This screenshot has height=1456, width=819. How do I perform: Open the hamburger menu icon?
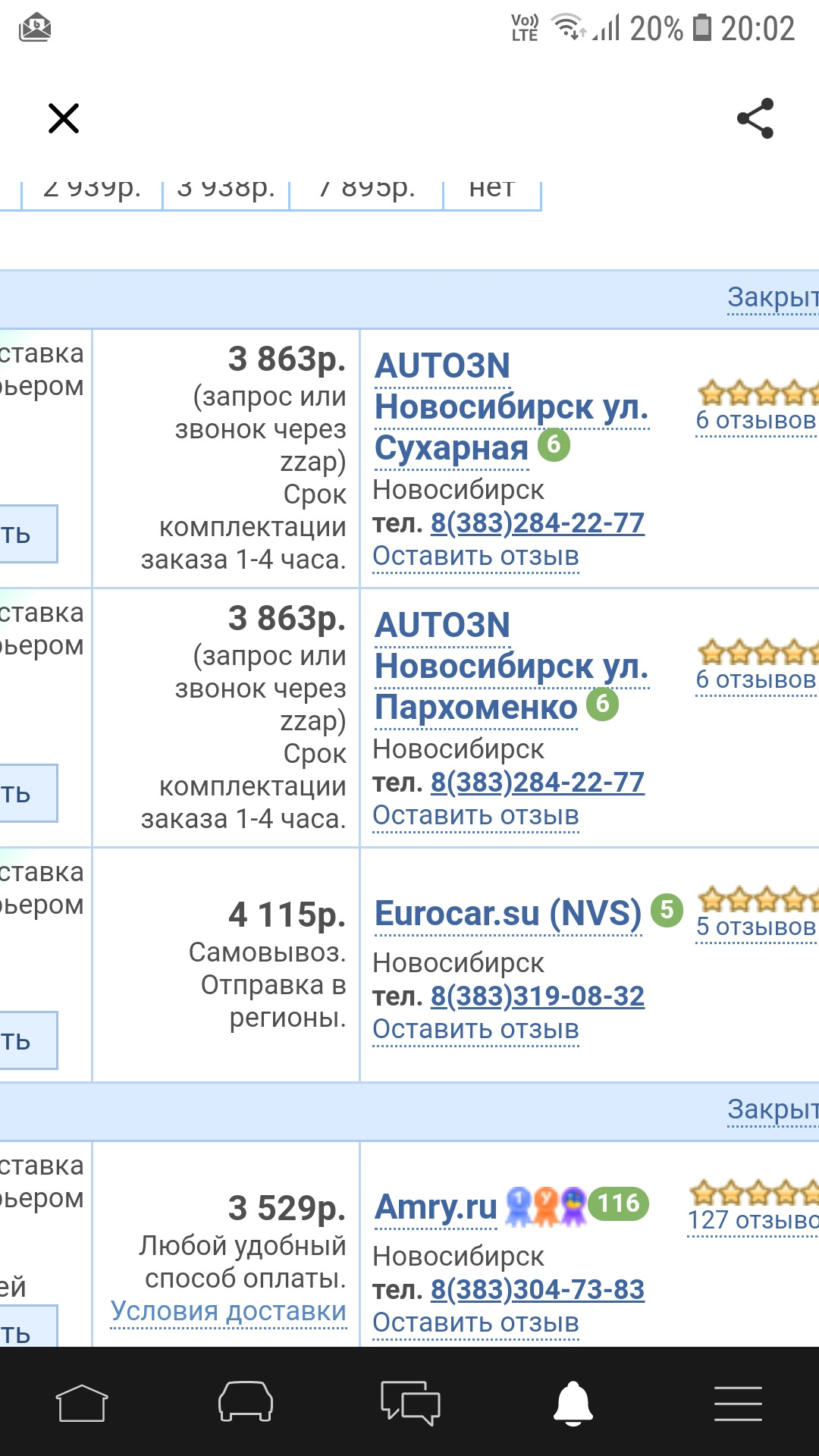click(738, 1403)
